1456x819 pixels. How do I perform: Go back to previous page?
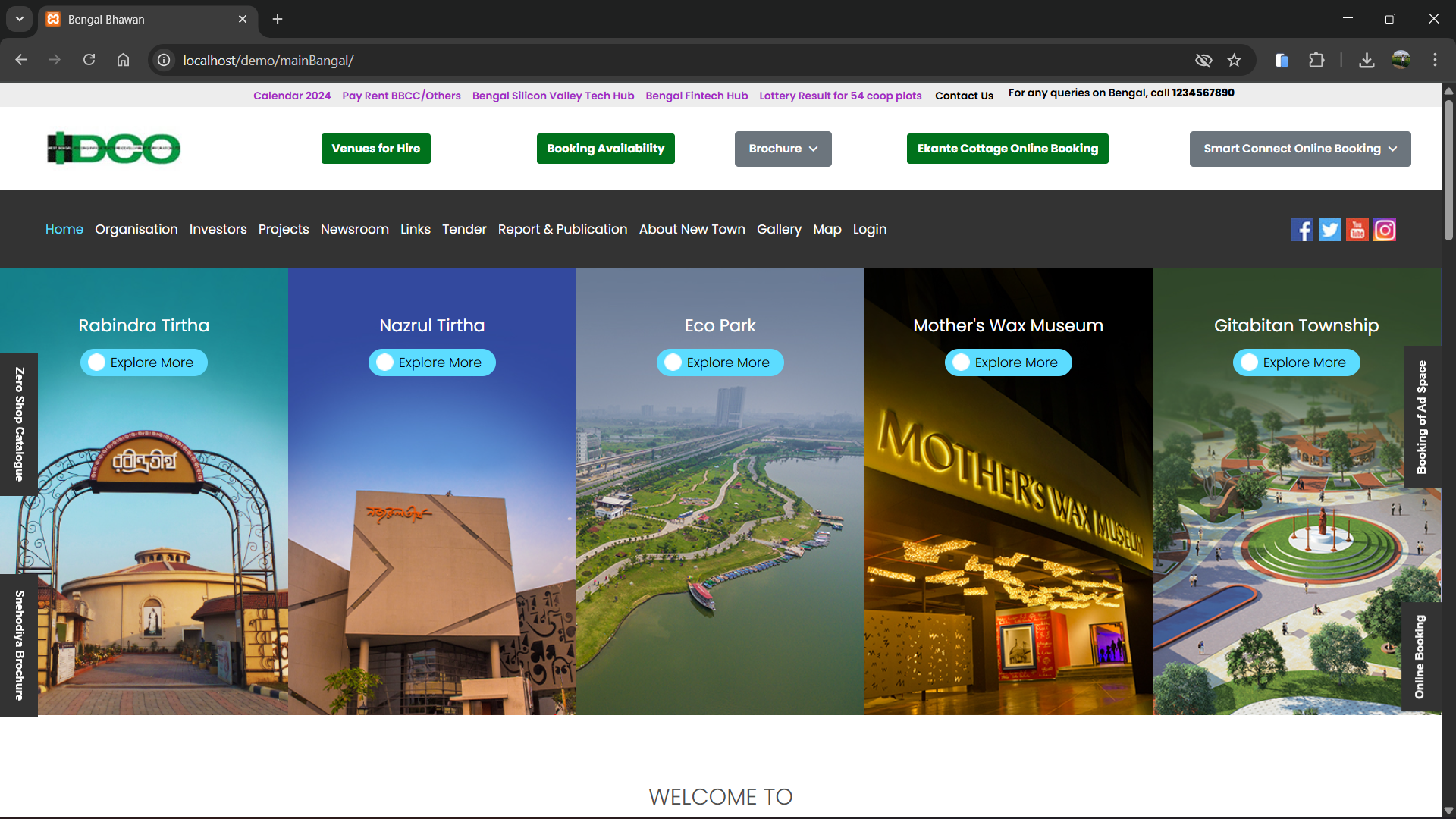(x=21, y=60)
